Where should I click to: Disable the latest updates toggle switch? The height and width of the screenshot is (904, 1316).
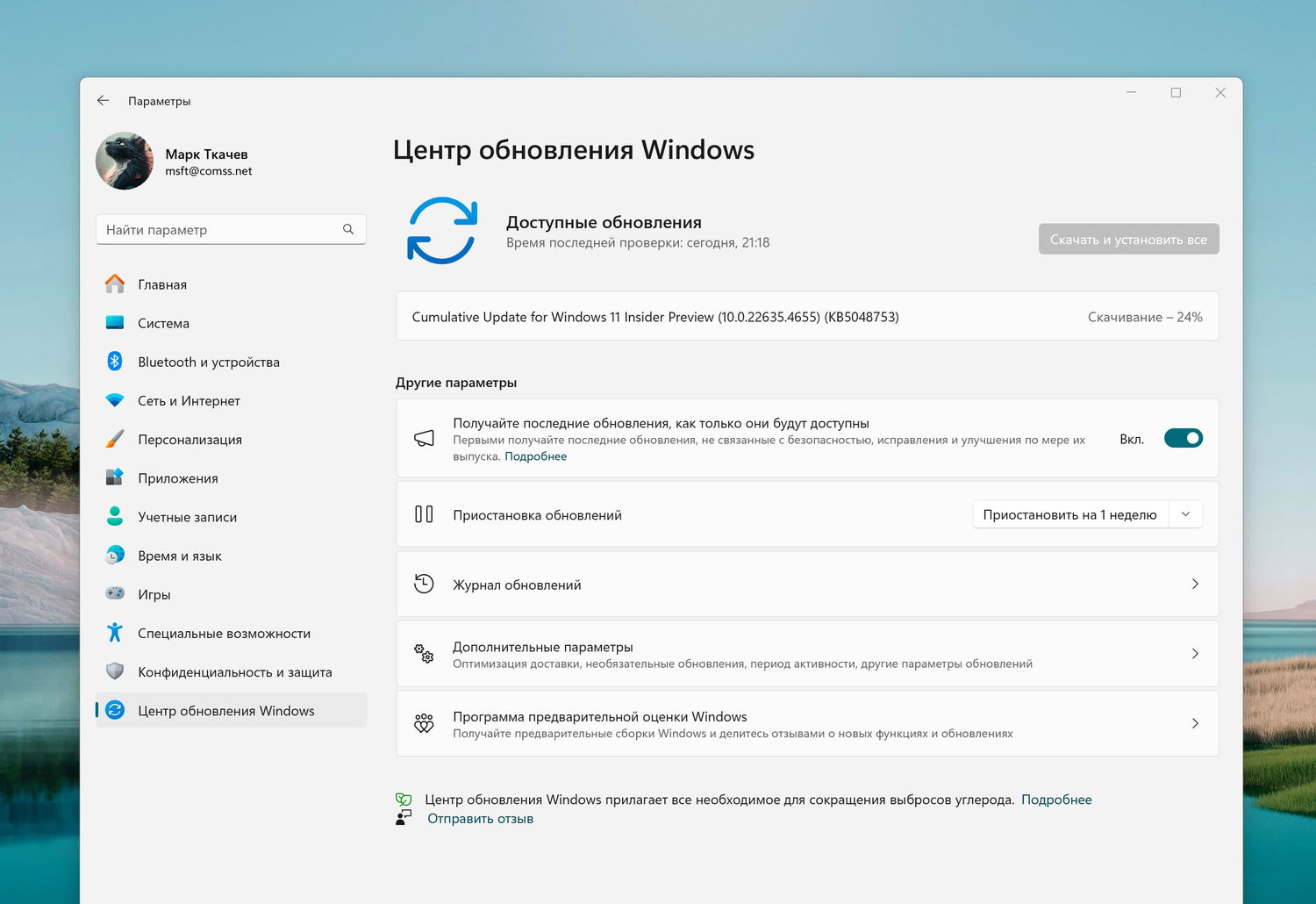click(x=1183, y=438)
